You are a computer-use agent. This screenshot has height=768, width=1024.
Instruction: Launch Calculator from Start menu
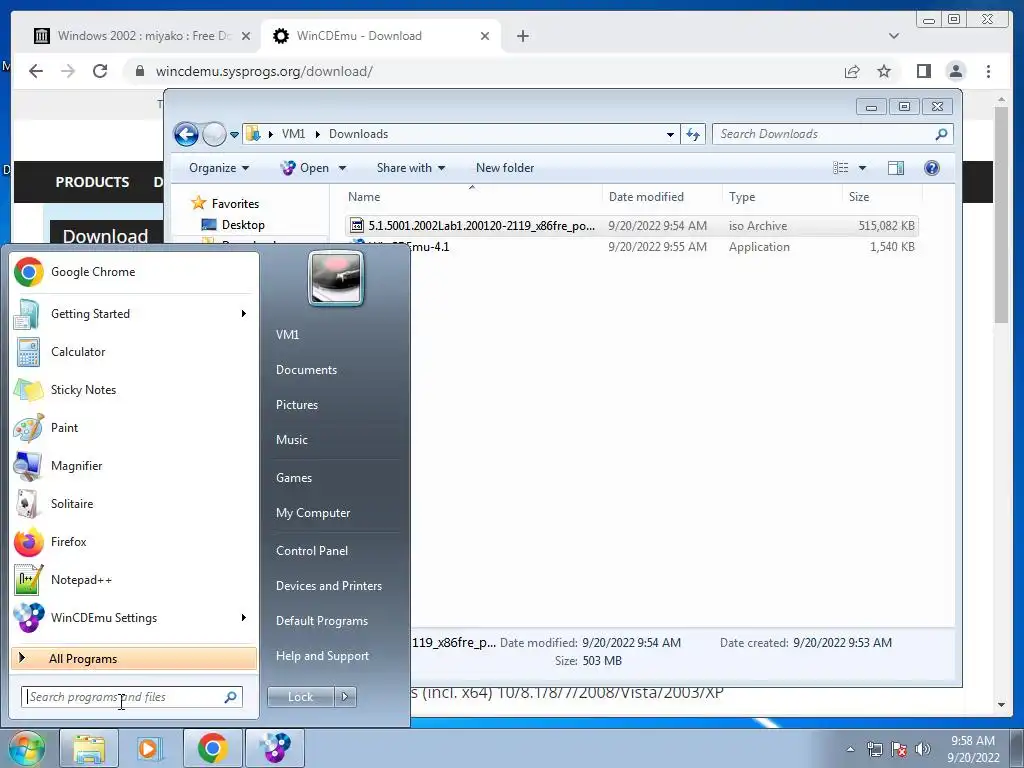tap(134, 352)
